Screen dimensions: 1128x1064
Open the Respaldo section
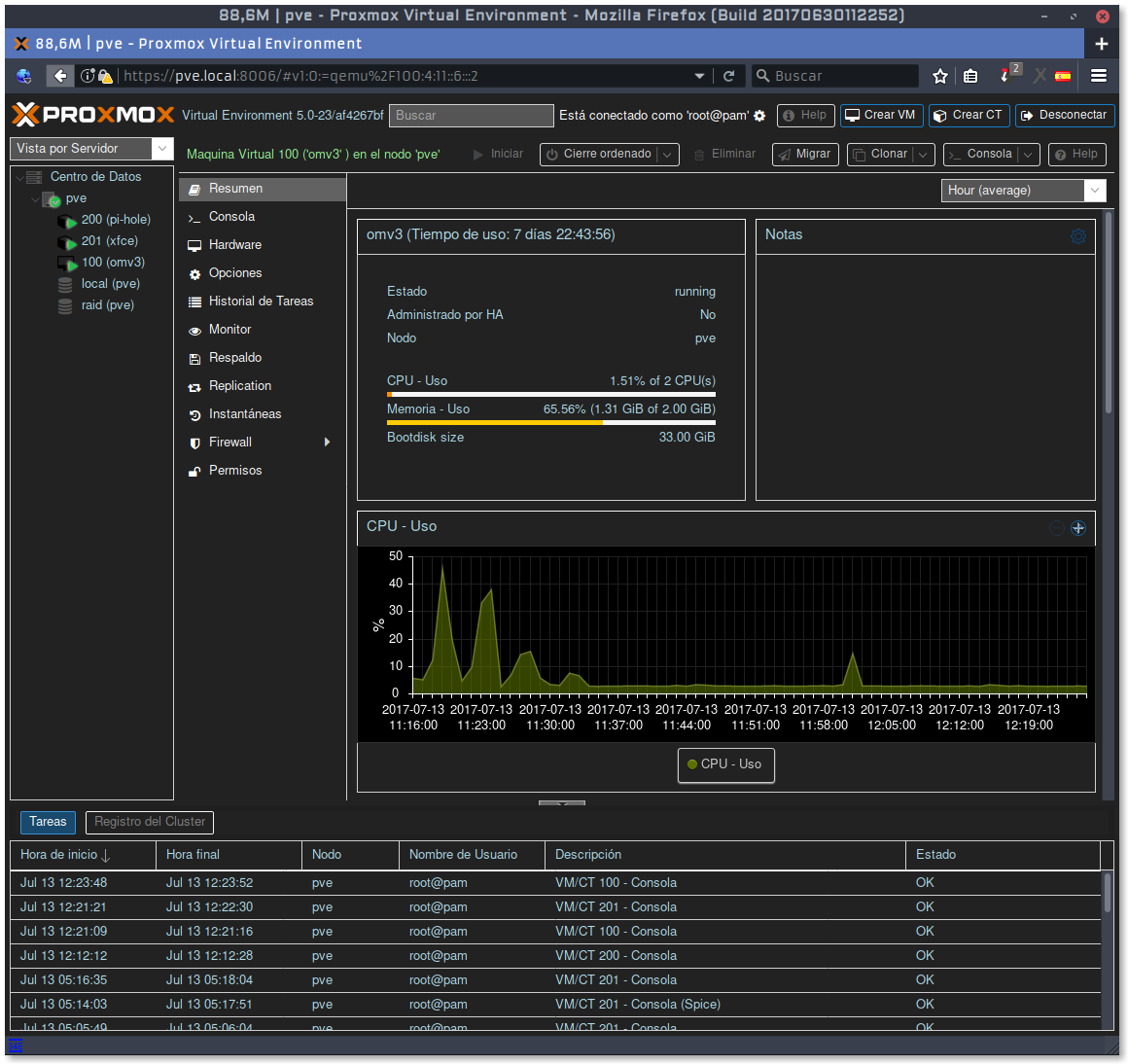pos(263,358)
